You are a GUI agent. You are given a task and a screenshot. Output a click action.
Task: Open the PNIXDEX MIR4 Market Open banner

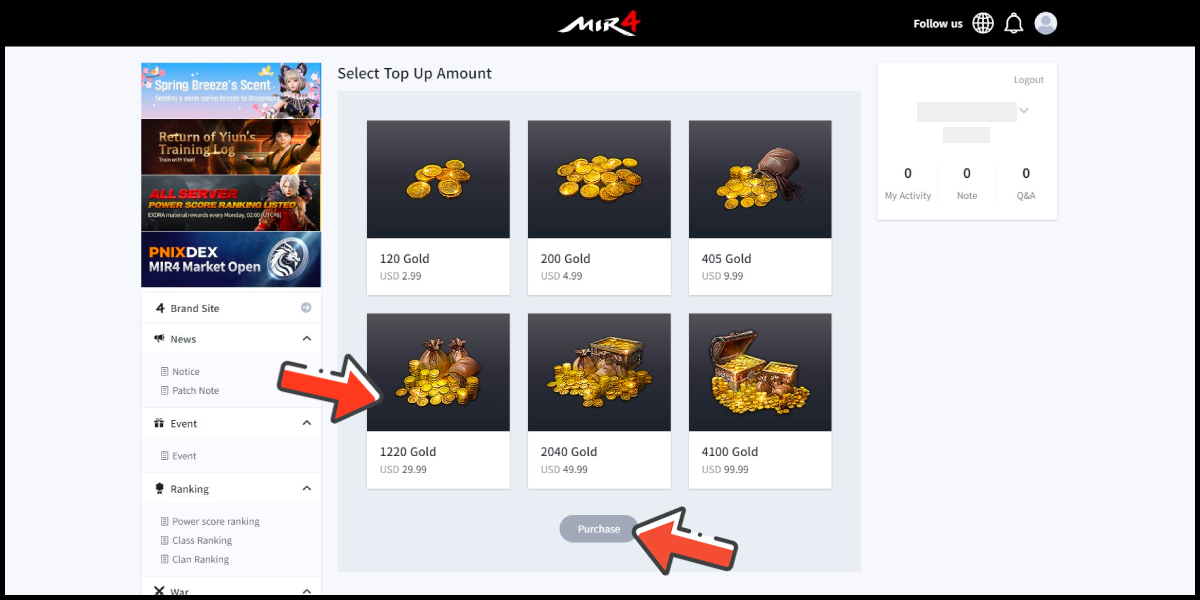click(x=231, y=260)
